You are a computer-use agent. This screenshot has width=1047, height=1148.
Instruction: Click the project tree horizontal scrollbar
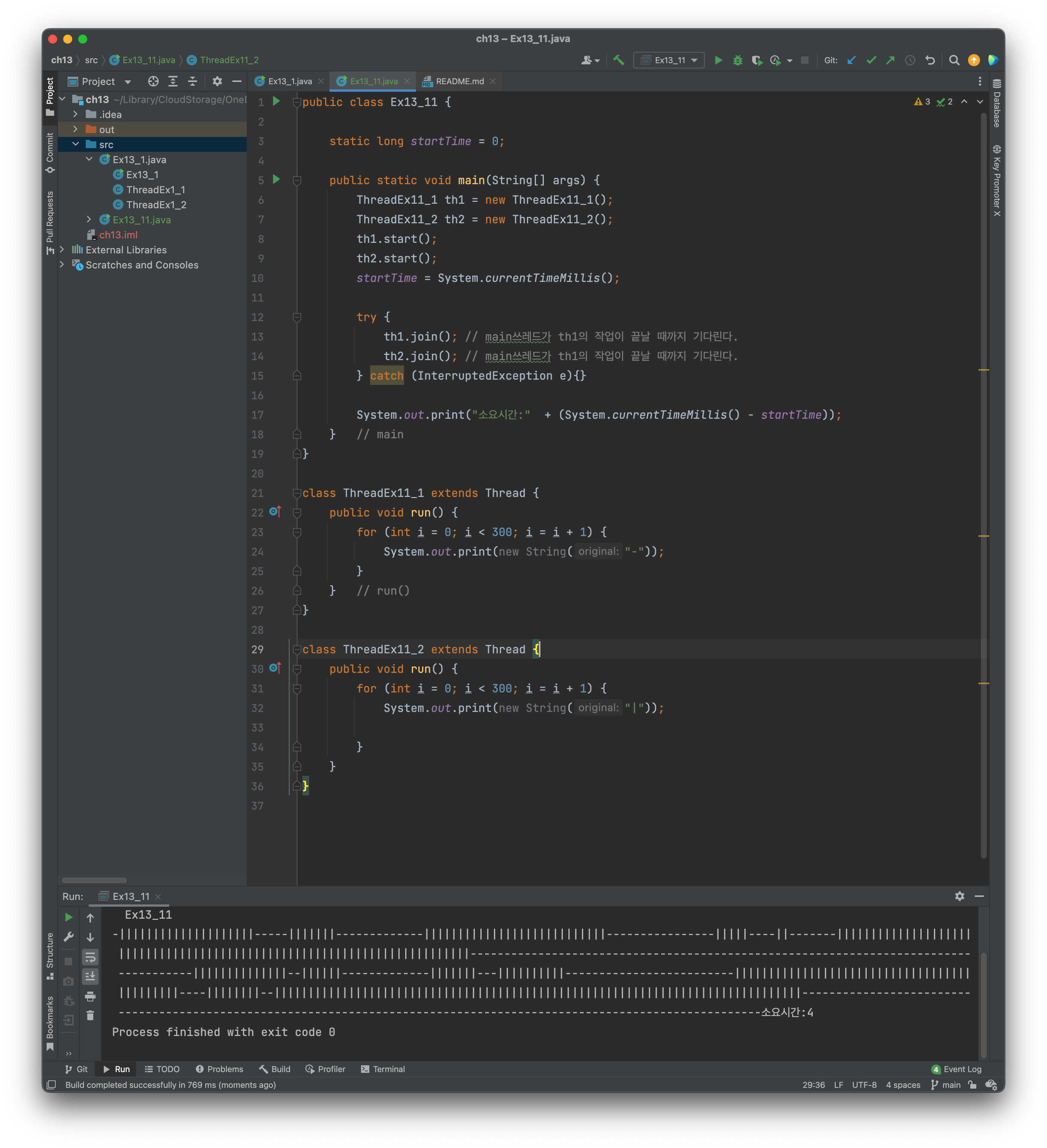coord(94,880)
